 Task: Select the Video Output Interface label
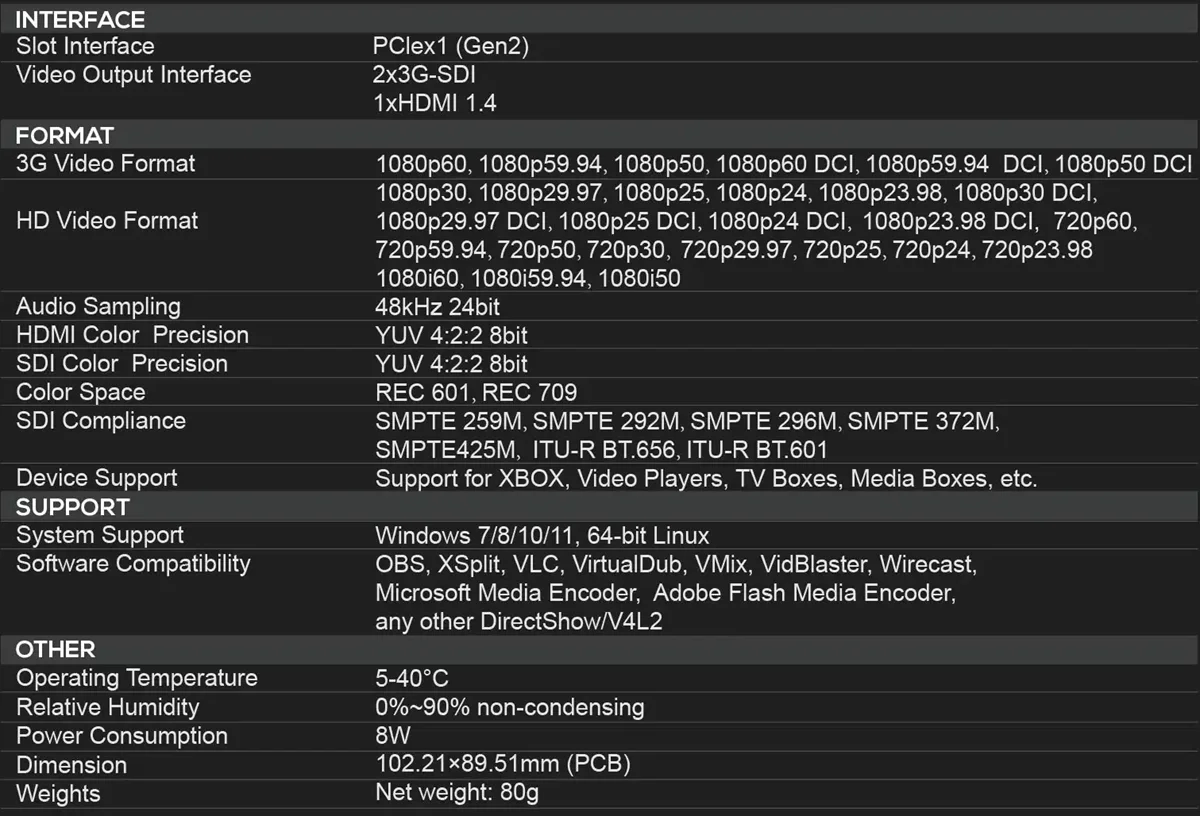pyautogui.click(x=134, y=75)
